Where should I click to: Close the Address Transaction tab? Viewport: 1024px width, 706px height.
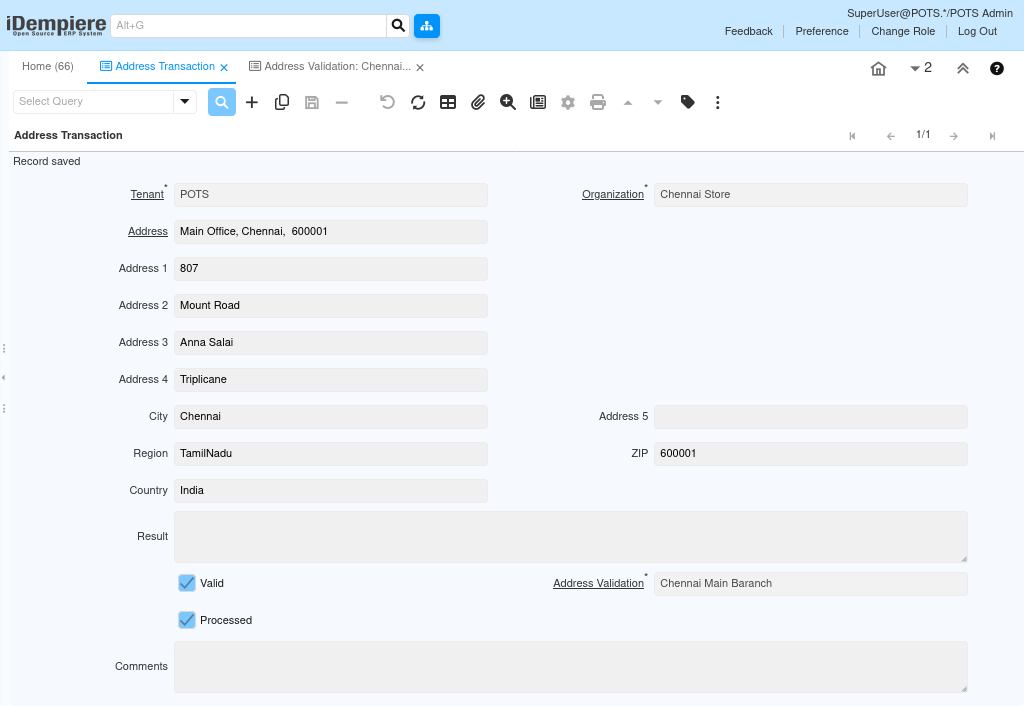(x=224, y=67)
